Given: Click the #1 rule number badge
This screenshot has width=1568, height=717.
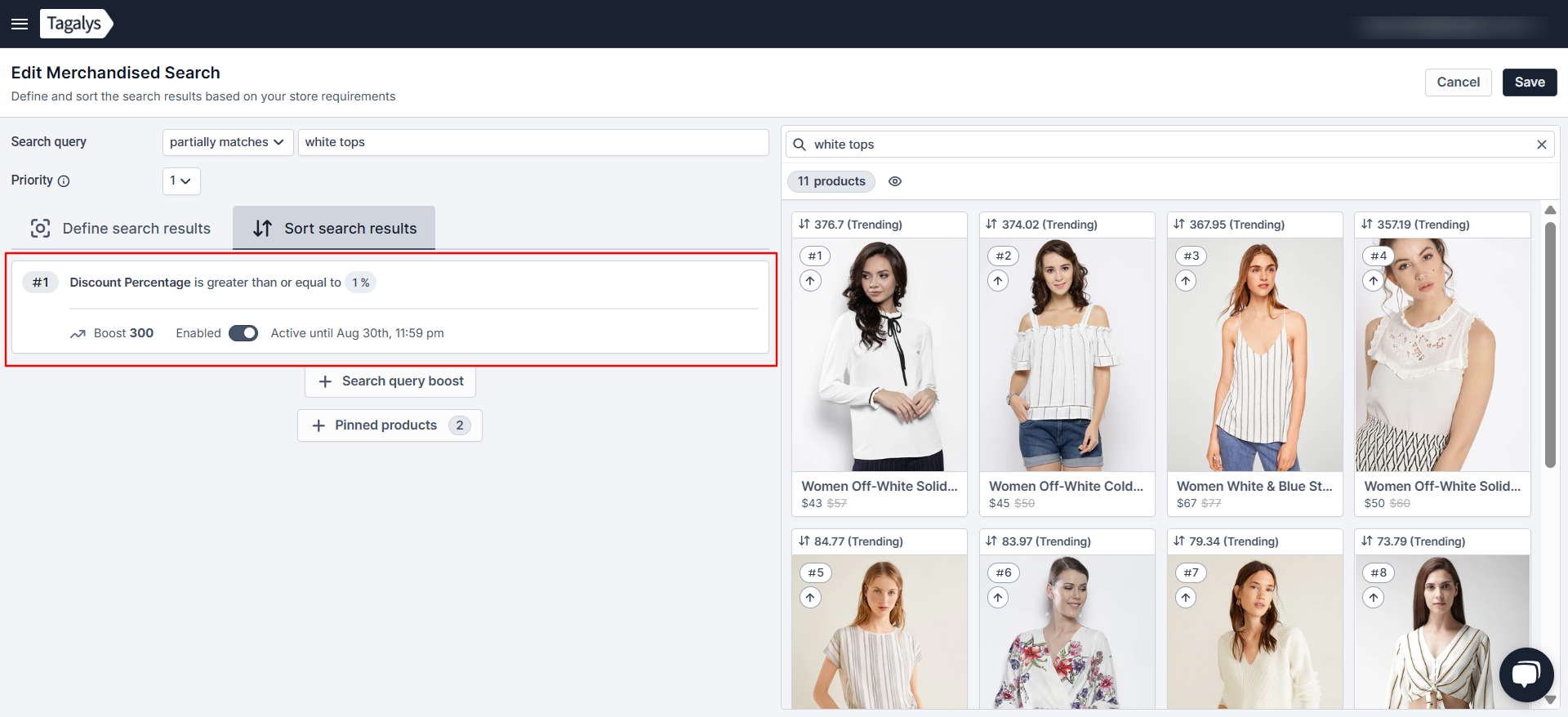Looking at the screenshot, I should [40, 283].
